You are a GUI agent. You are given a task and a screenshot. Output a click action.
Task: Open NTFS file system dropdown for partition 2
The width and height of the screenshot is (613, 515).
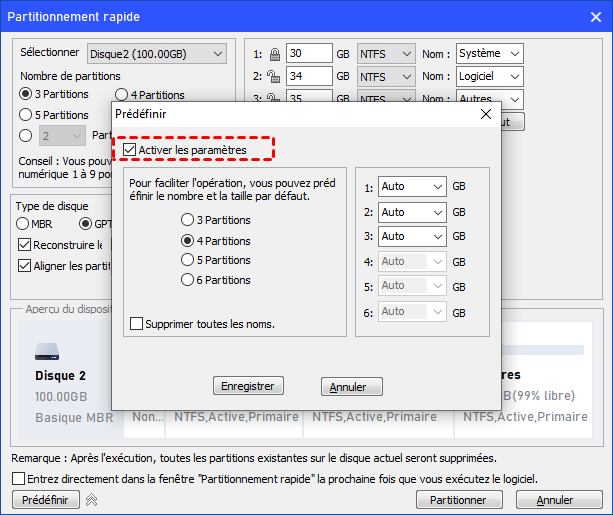pos(386,77)
